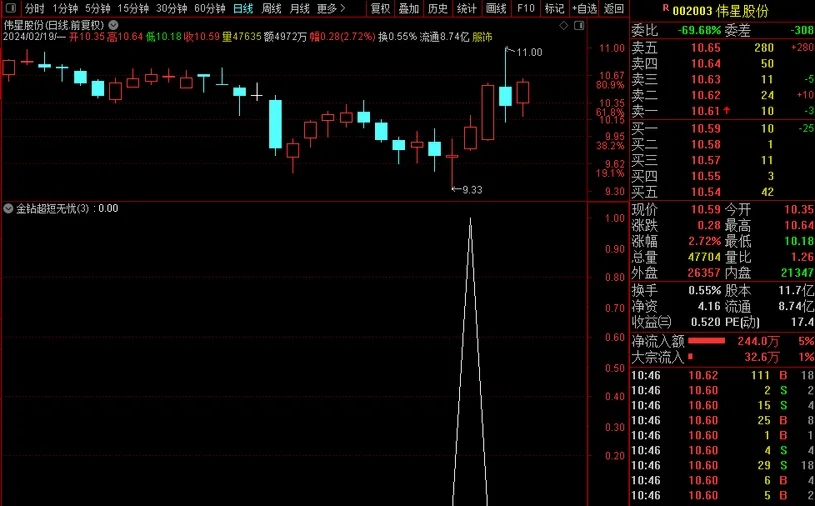Toggle the 叠加 overlay option
Viewport: 815px width, 506px height.
click(409, 8)
